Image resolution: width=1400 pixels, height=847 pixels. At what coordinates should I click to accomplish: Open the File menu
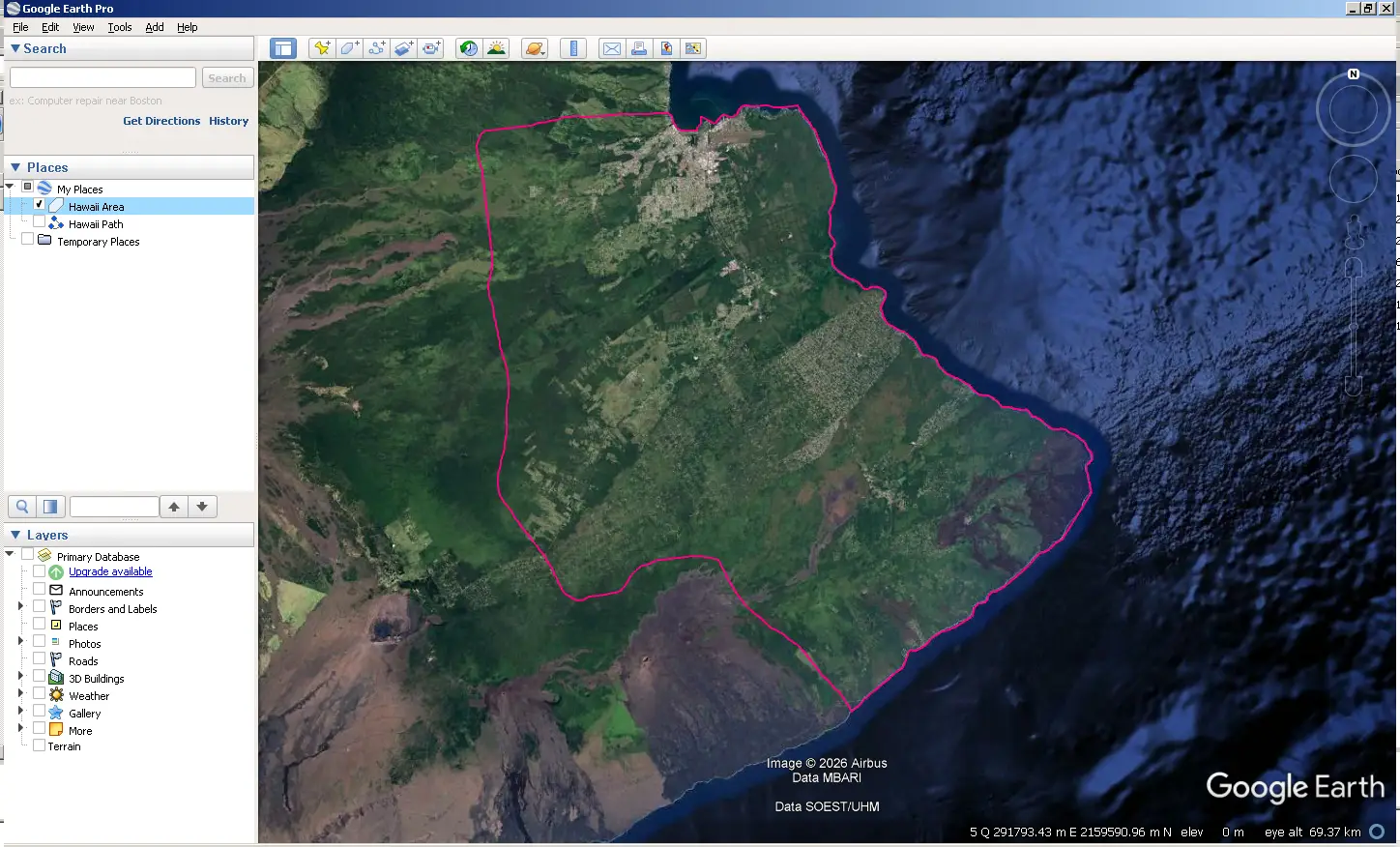pos(20,27)
